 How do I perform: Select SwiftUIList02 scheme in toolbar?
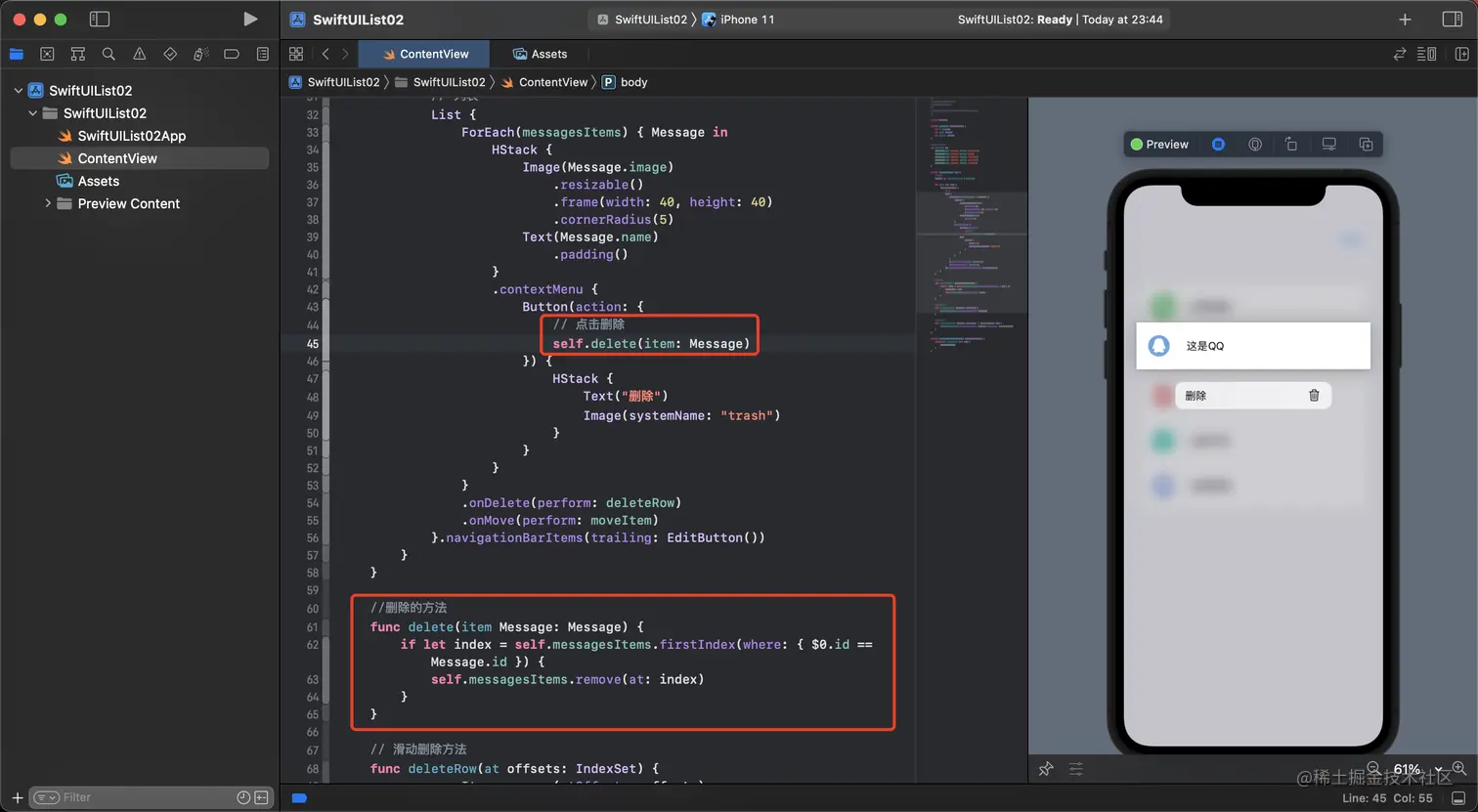pos(642,20)
